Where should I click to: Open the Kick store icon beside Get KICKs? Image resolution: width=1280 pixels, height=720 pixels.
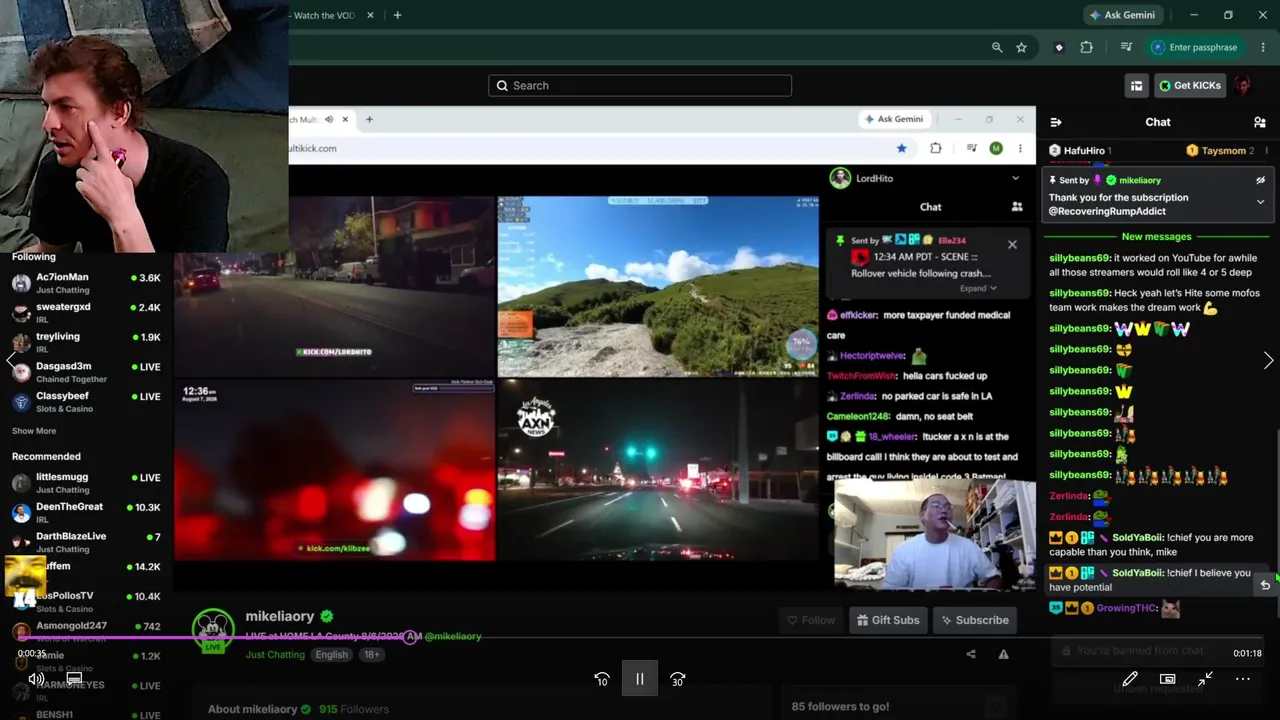(x=1136, y=86)
